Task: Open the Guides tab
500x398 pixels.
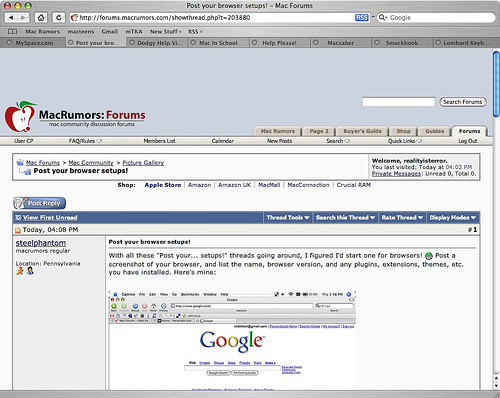Action: [434, 131]
